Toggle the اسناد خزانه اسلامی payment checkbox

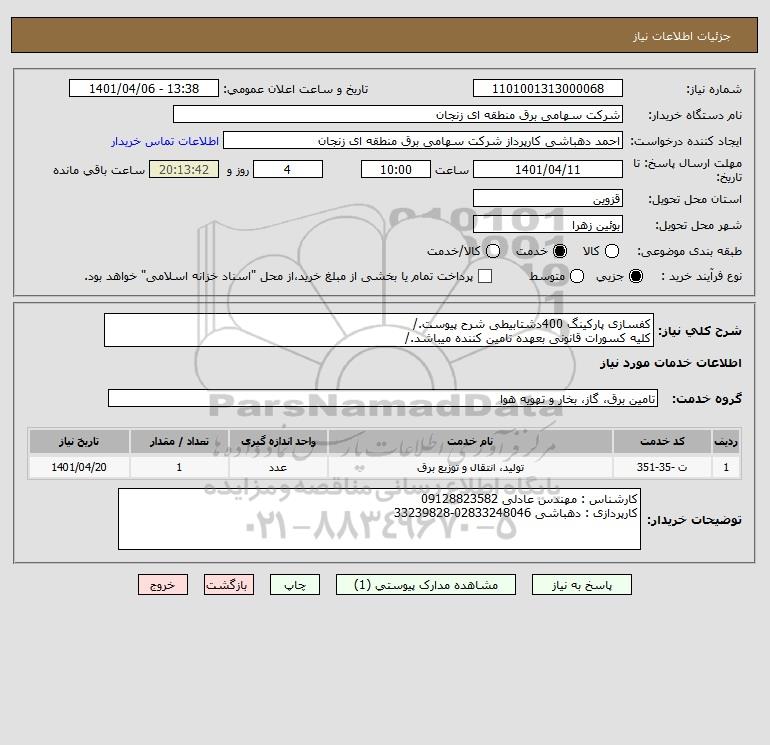tap(485, 276)
